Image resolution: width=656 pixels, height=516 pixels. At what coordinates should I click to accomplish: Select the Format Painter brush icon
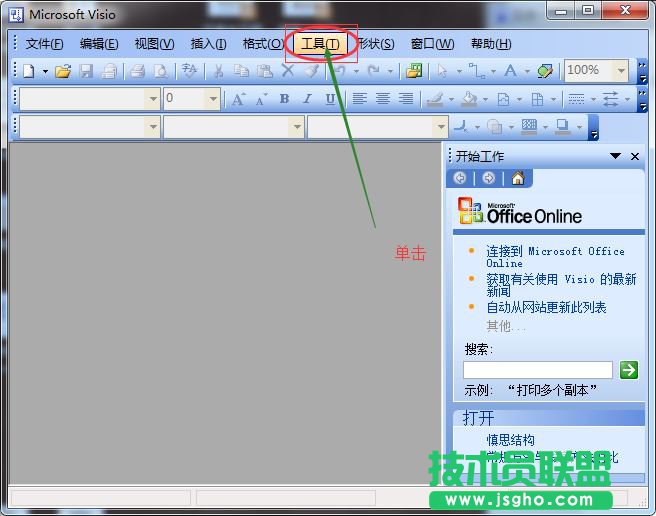311,71
